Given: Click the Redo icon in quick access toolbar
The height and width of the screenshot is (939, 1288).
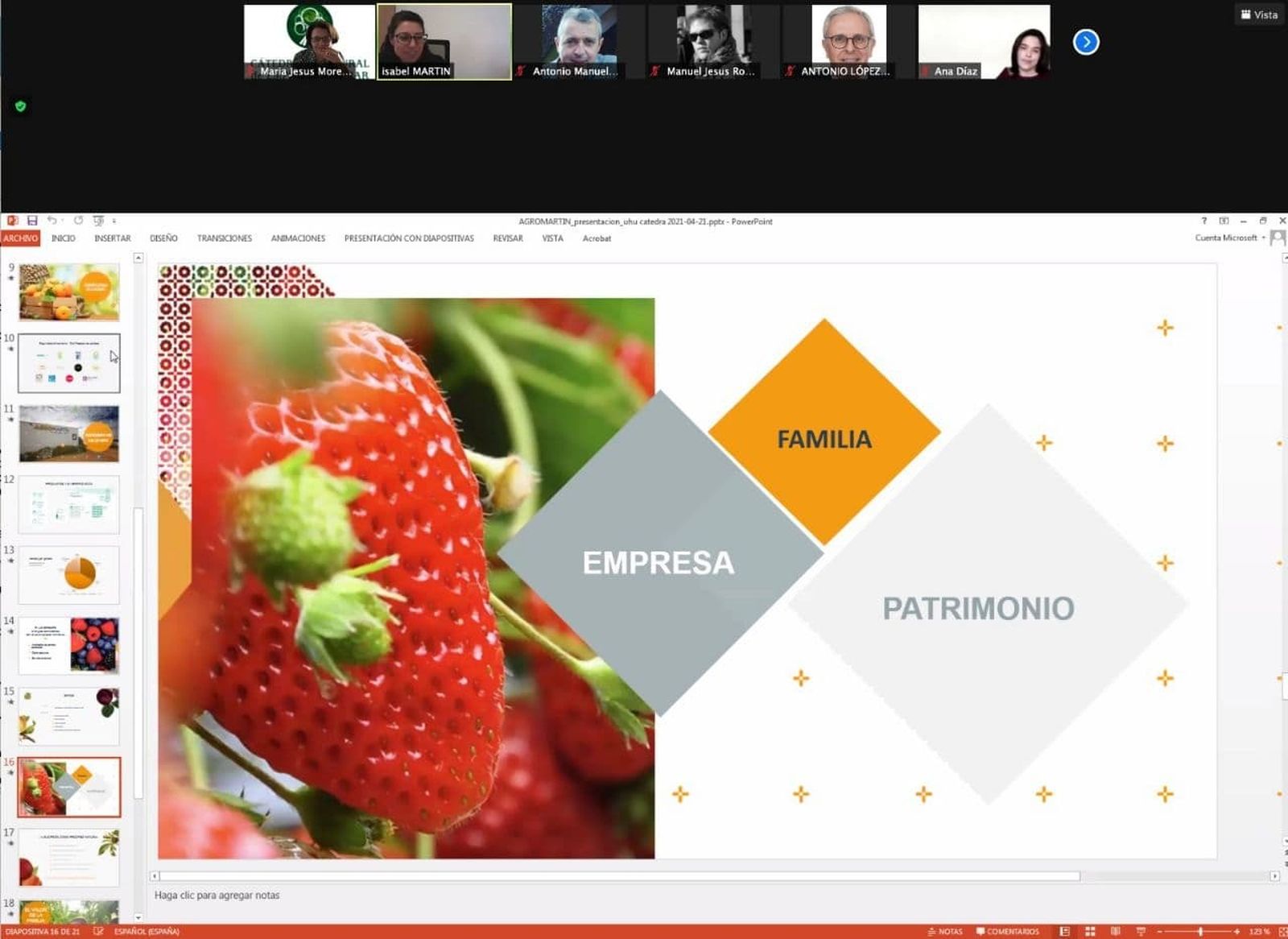Looking at the screenshot, I should (x=78, y=221).
